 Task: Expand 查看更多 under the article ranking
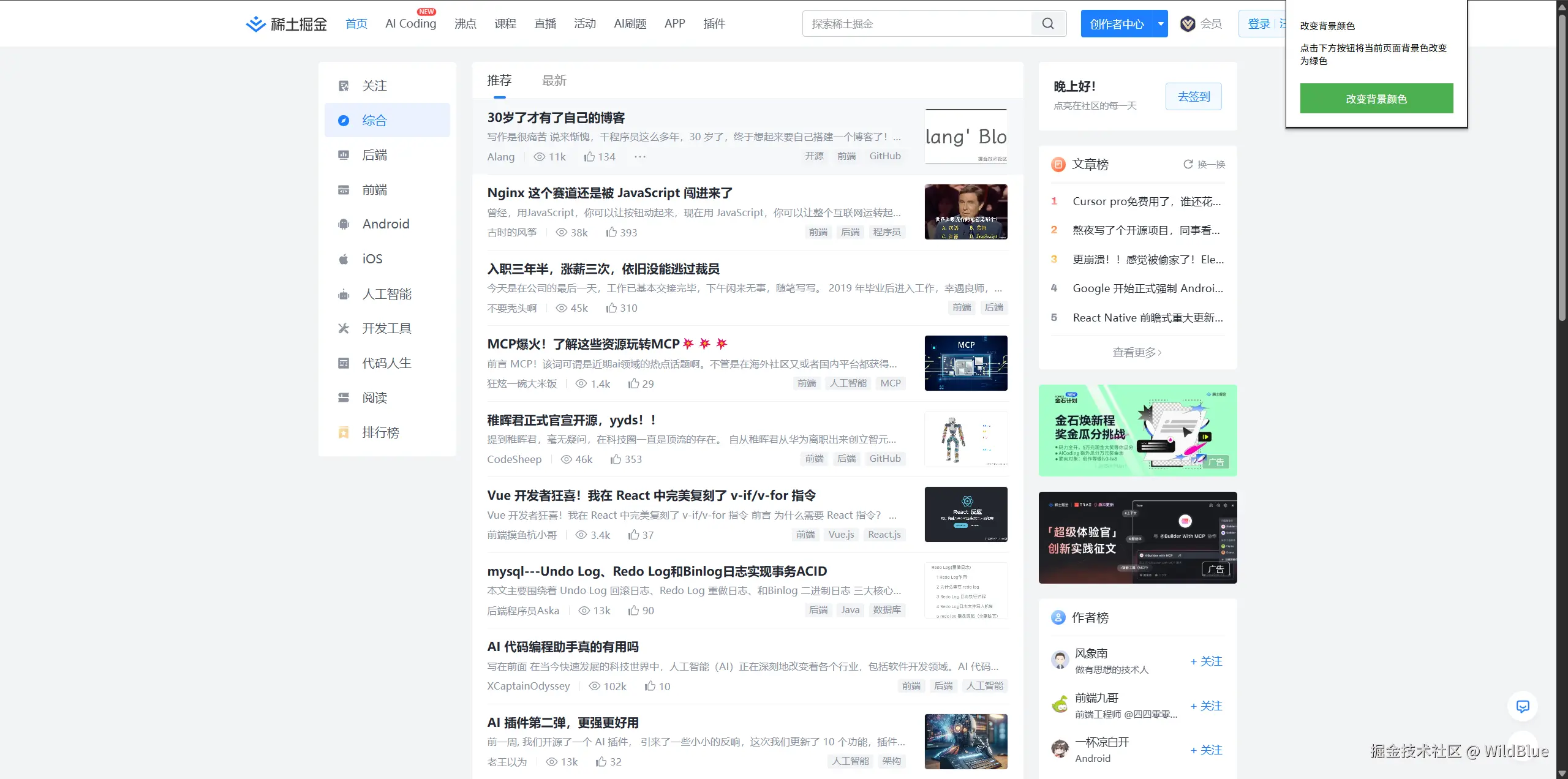(1137, 352)
